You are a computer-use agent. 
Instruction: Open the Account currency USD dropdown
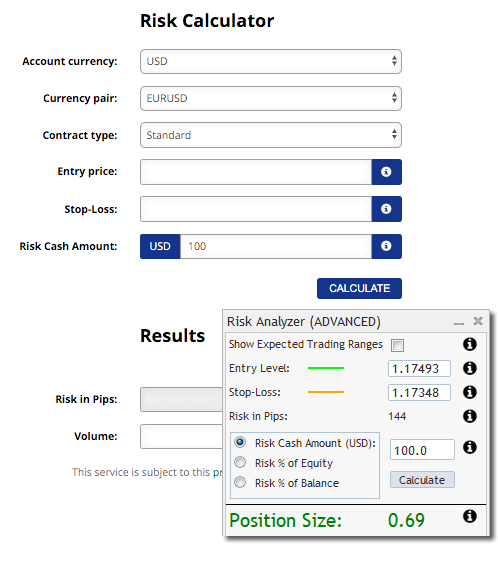click(271, 61)
